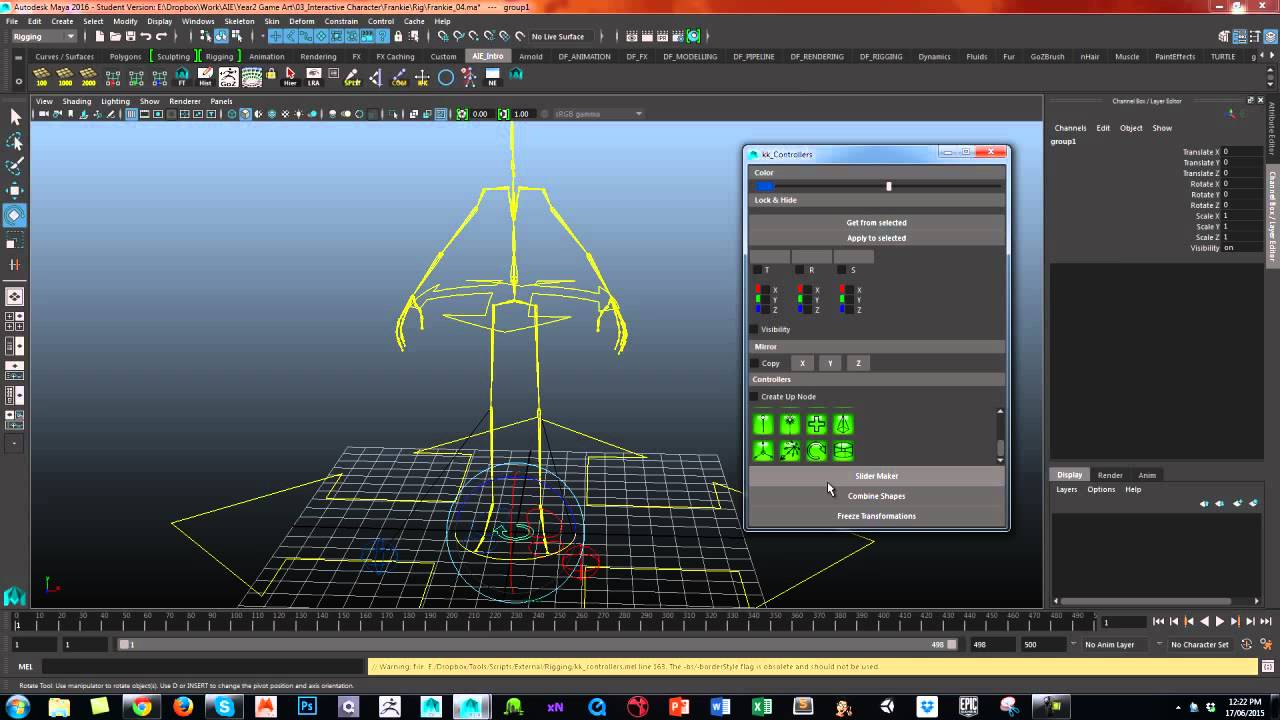Screen dimensions: 1280x720
Task: Choose the Lasso select tool
Action: 15,142
